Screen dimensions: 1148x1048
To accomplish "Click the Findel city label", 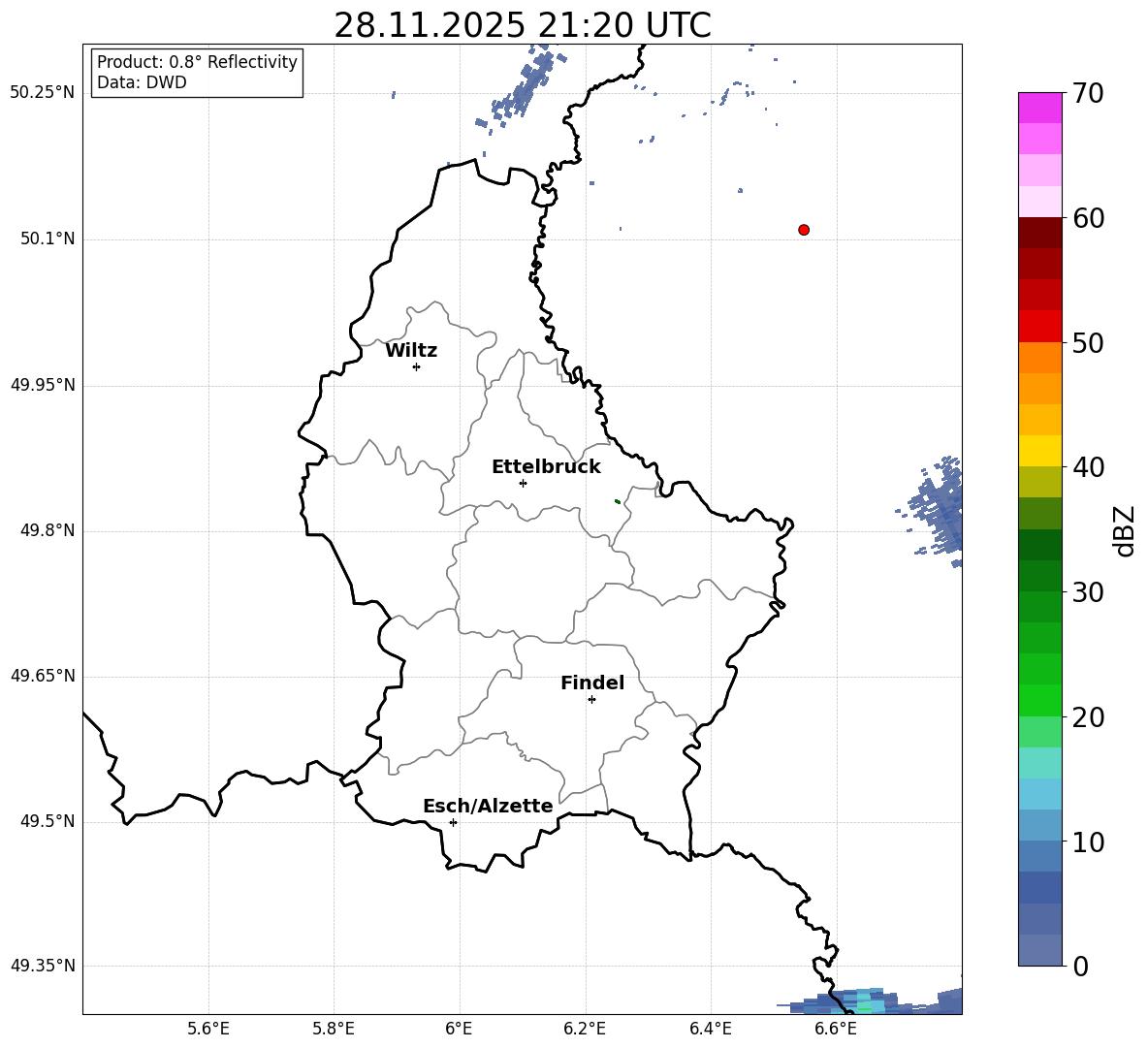I will [x=592, y=683].
